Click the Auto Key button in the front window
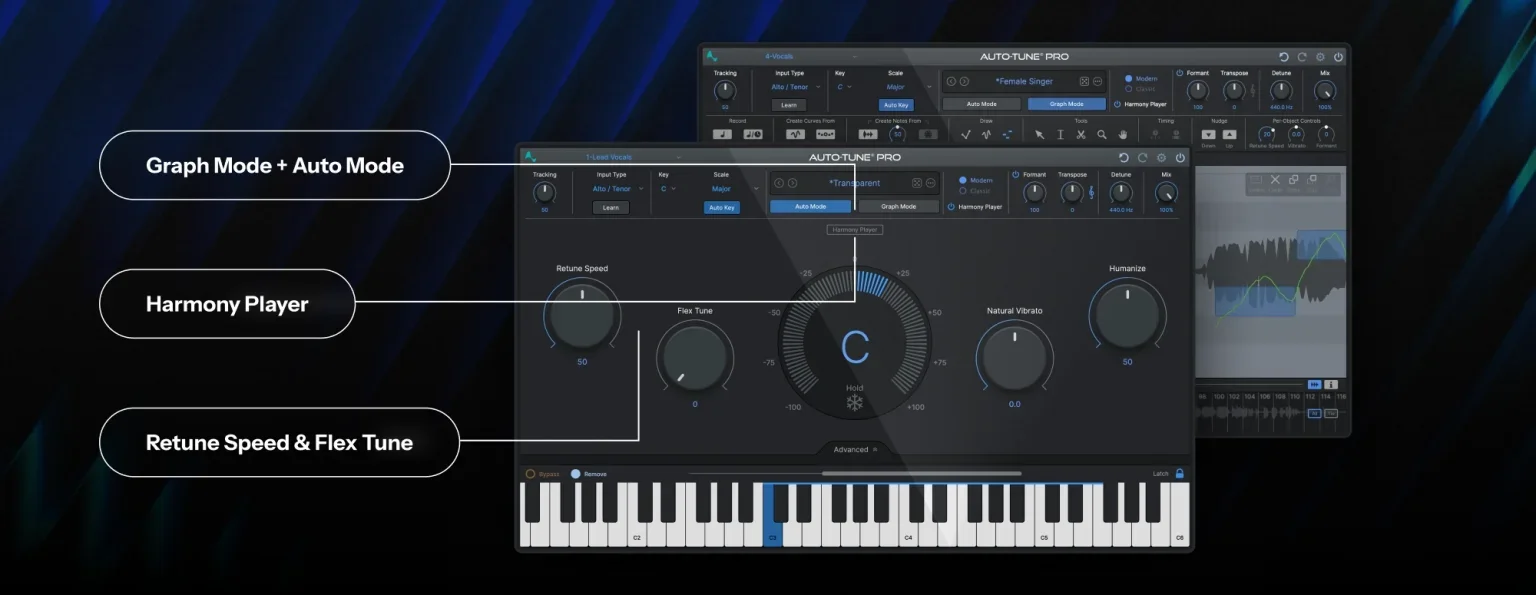The height and width of the screenshot is (595, 1536). tap(722, 208)
